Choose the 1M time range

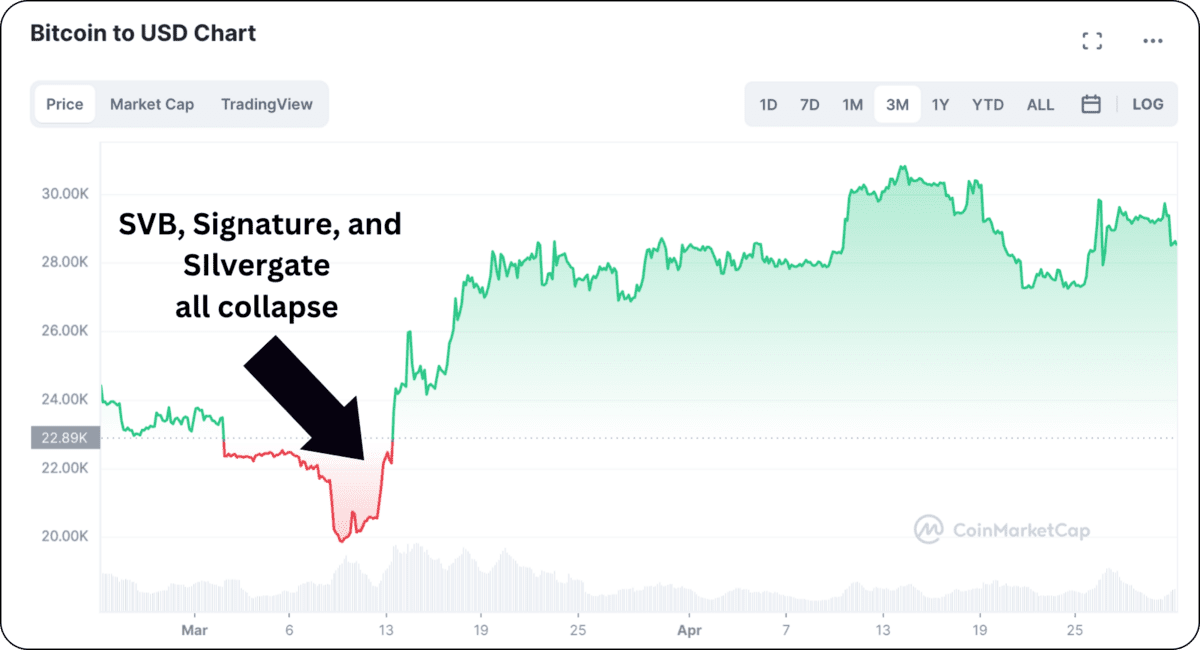coord(852,104)
